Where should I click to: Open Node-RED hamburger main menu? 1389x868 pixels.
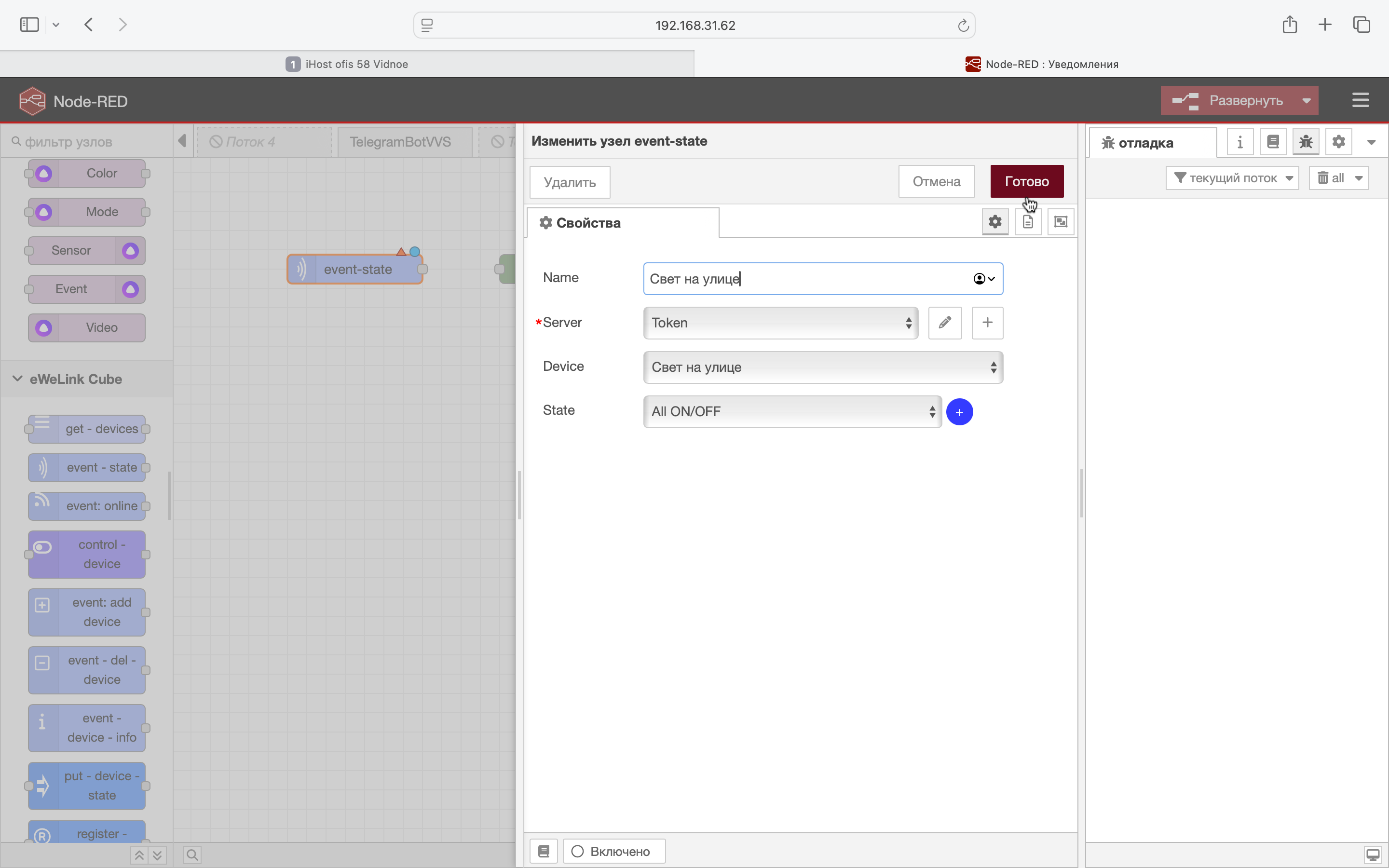(1360, 100)
